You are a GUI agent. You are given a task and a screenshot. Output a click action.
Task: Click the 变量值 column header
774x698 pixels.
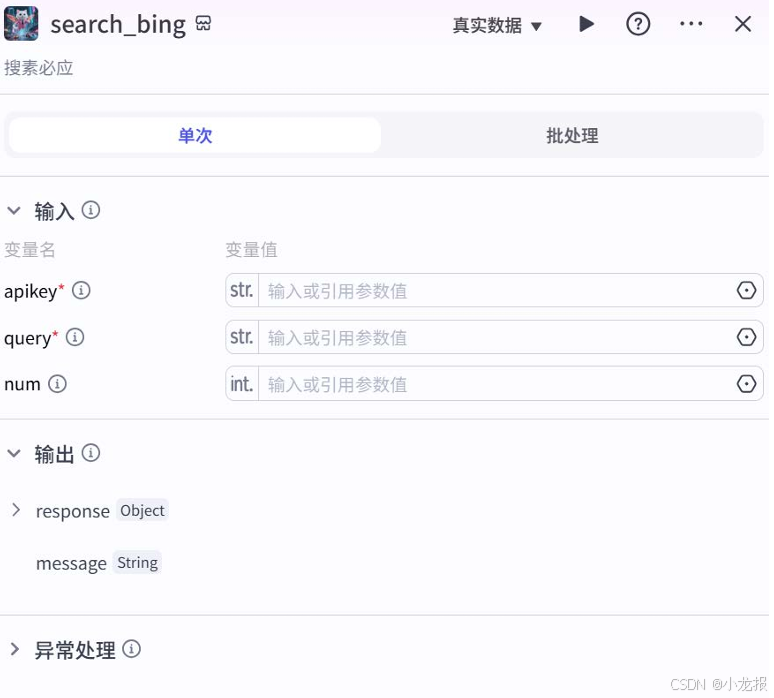[x=251, y=250]
